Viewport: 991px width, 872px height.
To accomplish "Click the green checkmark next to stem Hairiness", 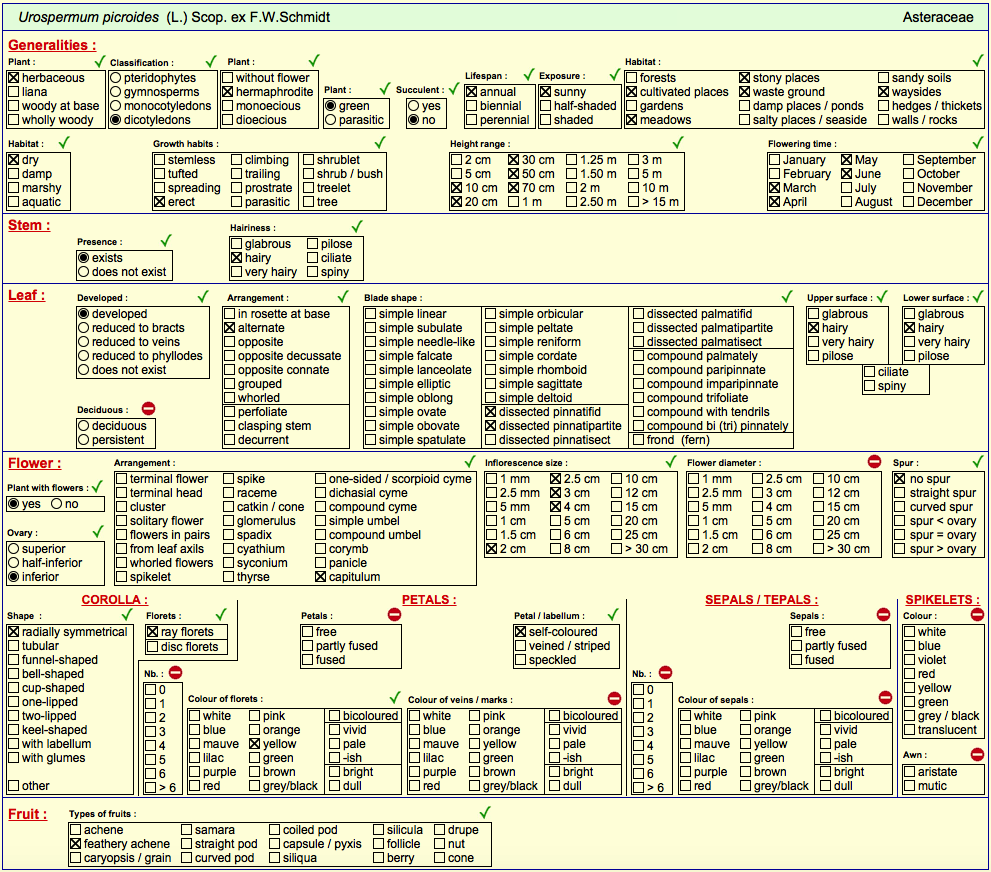I will coord(357,226).
